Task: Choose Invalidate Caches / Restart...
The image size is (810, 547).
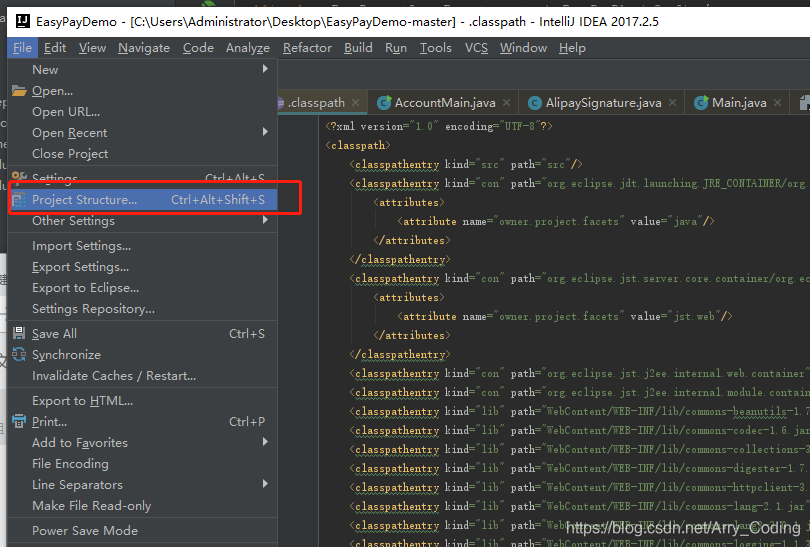Action: [x=143, y=376]
